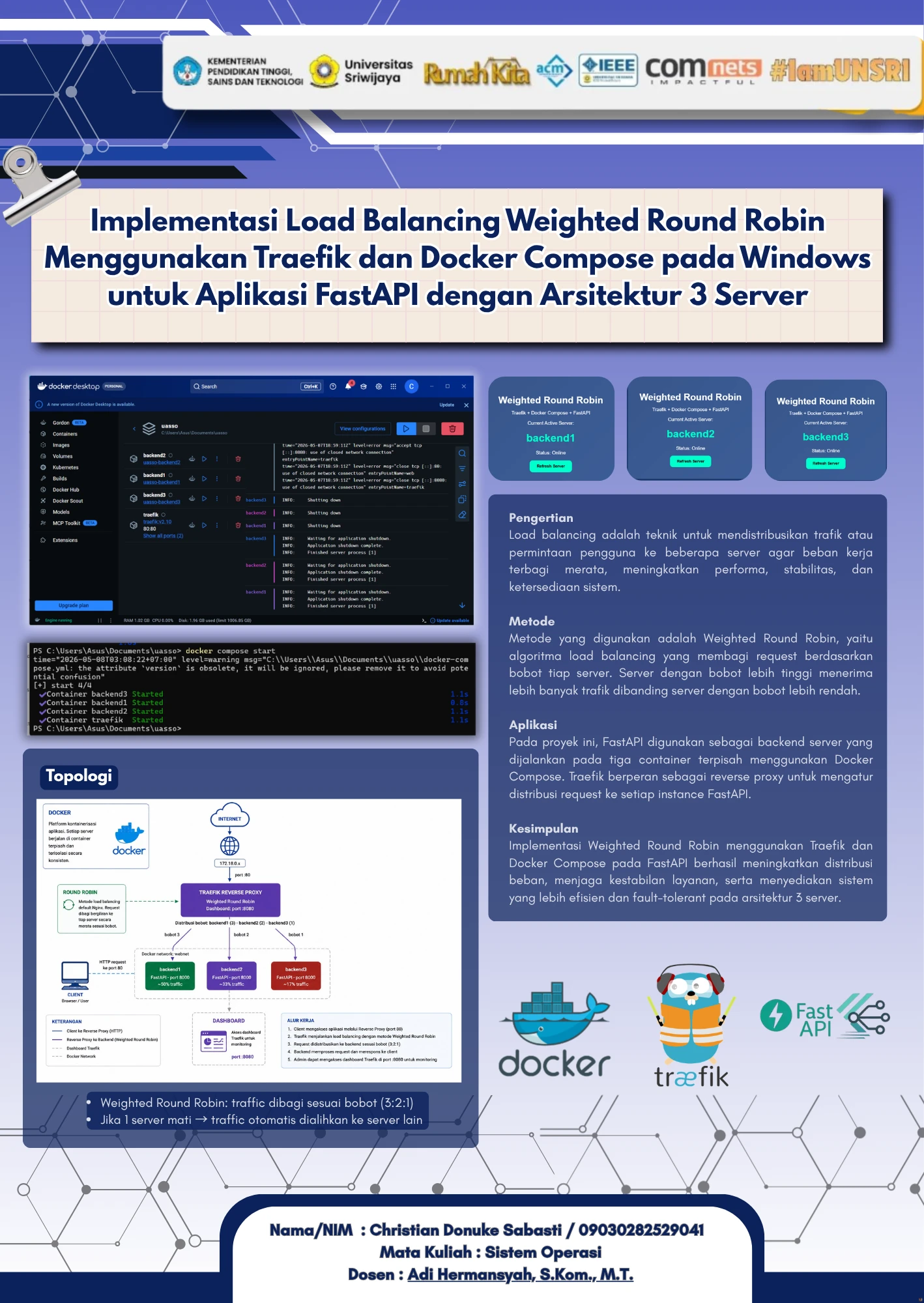The width and height of the screenshot is (924, 1303).
Task: Clear logs with the eraser icon
Action: point(462,515)
